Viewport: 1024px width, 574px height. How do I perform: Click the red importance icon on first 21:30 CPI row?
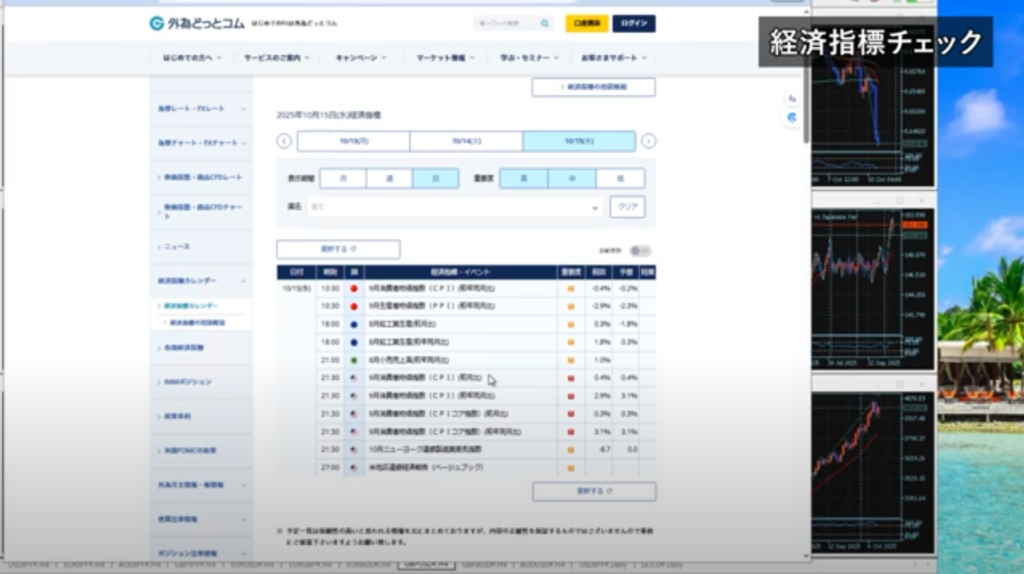coord(571,378)
